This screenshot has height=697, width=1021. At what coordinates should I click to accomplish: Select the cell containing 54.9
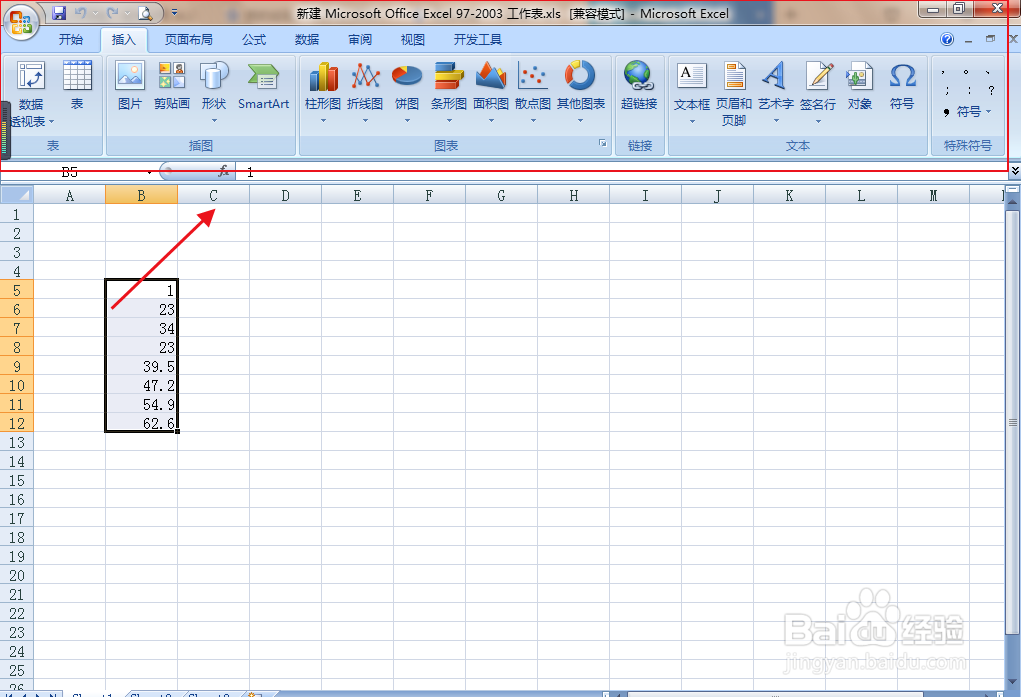pos(141,404)
